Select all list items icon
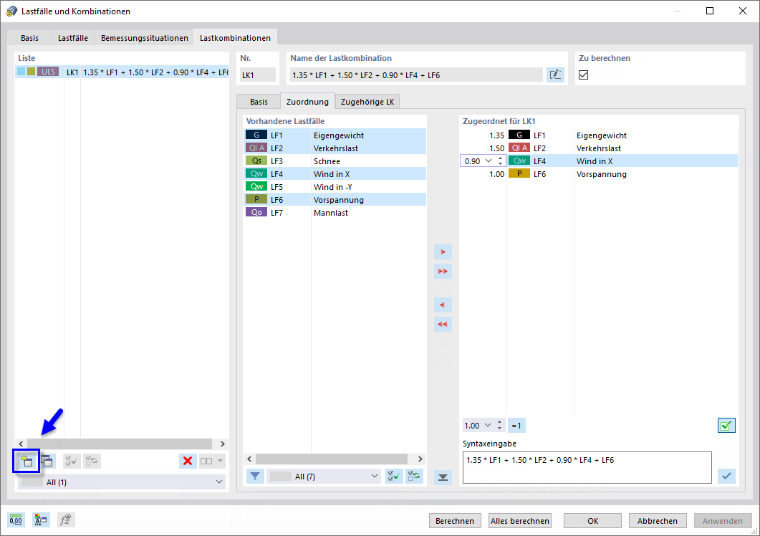760x536 pixels. pos(71,461)
